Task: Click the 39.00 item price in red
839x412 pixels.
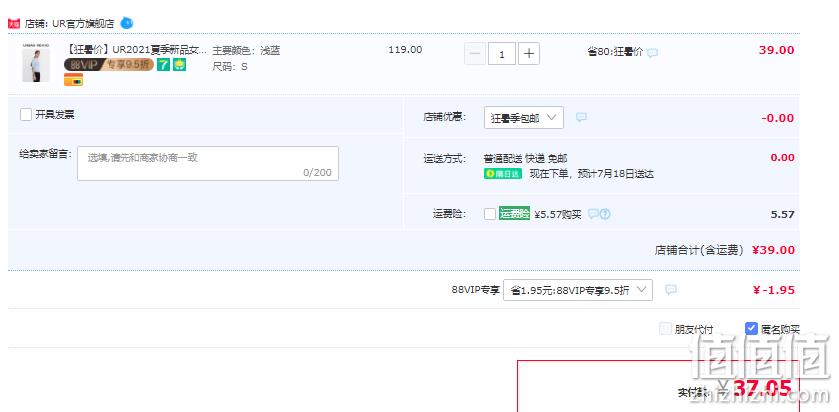Action: click(776, 50)
